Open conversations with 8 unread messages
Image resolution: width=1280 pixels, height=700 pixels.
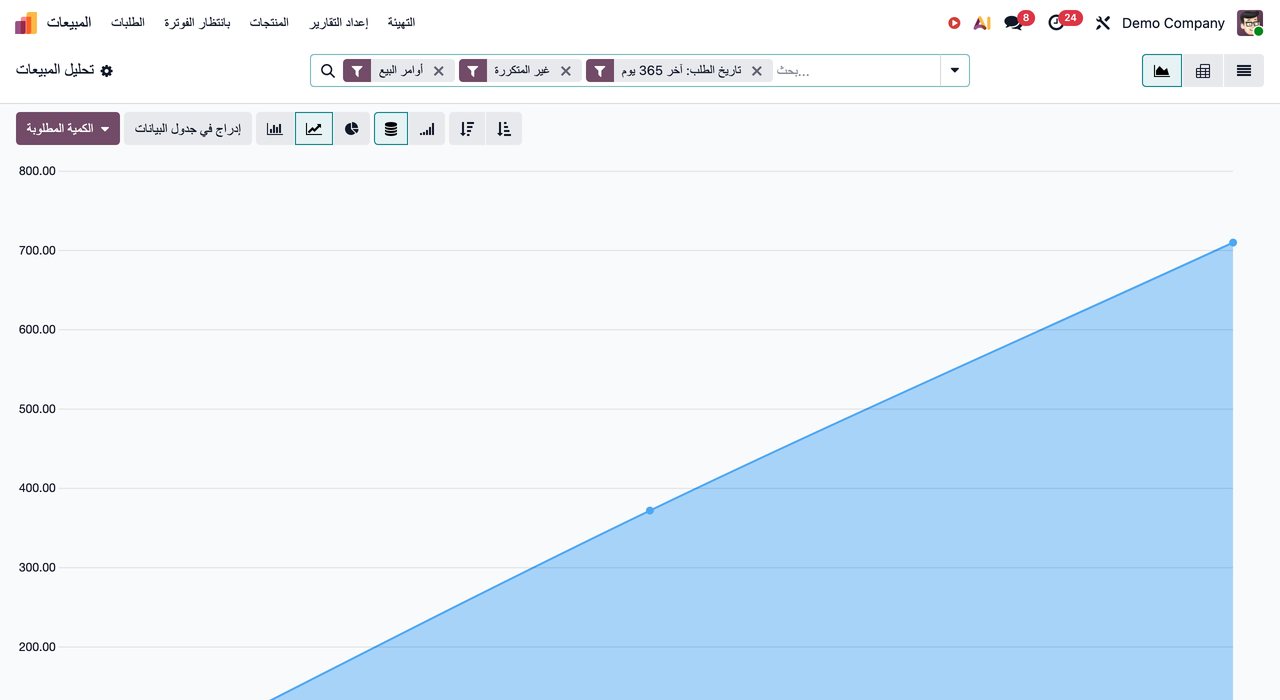click(x=1018, y=21)
